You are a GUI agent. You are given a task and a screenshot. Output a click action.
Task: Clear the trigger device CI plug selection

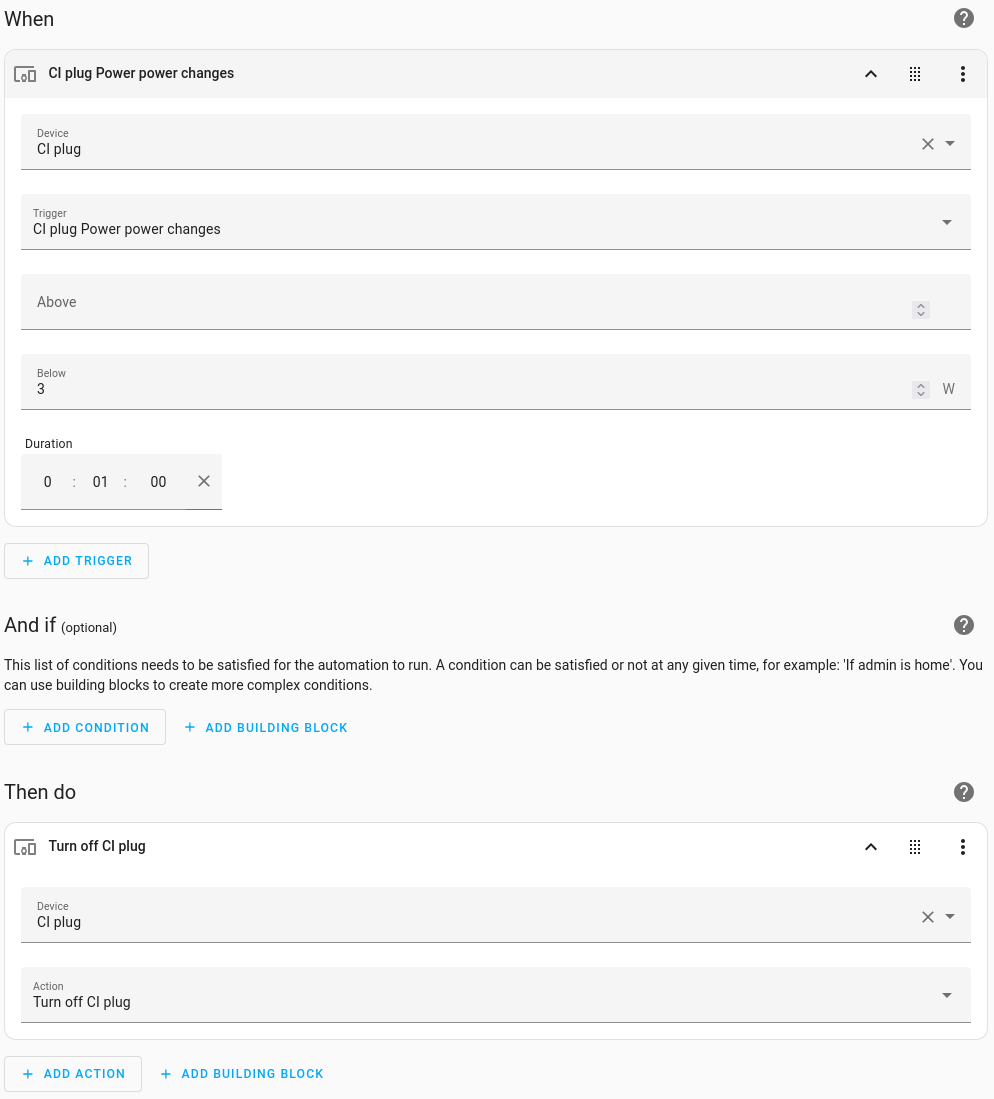click(x=927, y=144)
